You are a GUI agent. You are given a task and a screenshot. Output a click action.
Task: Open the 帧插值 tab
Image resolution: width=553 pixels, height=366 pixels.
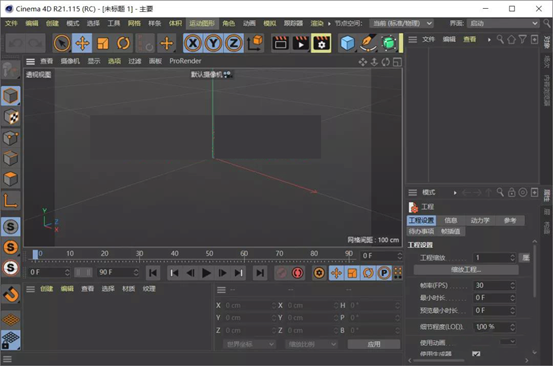coord(450,231)
